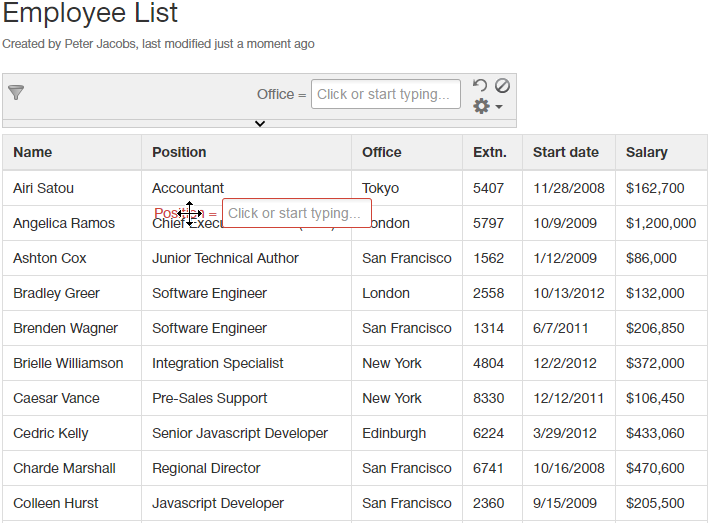Screen dimensions: 710x523
Task: Sort by Office column header
Action: (x=381, y=152)
